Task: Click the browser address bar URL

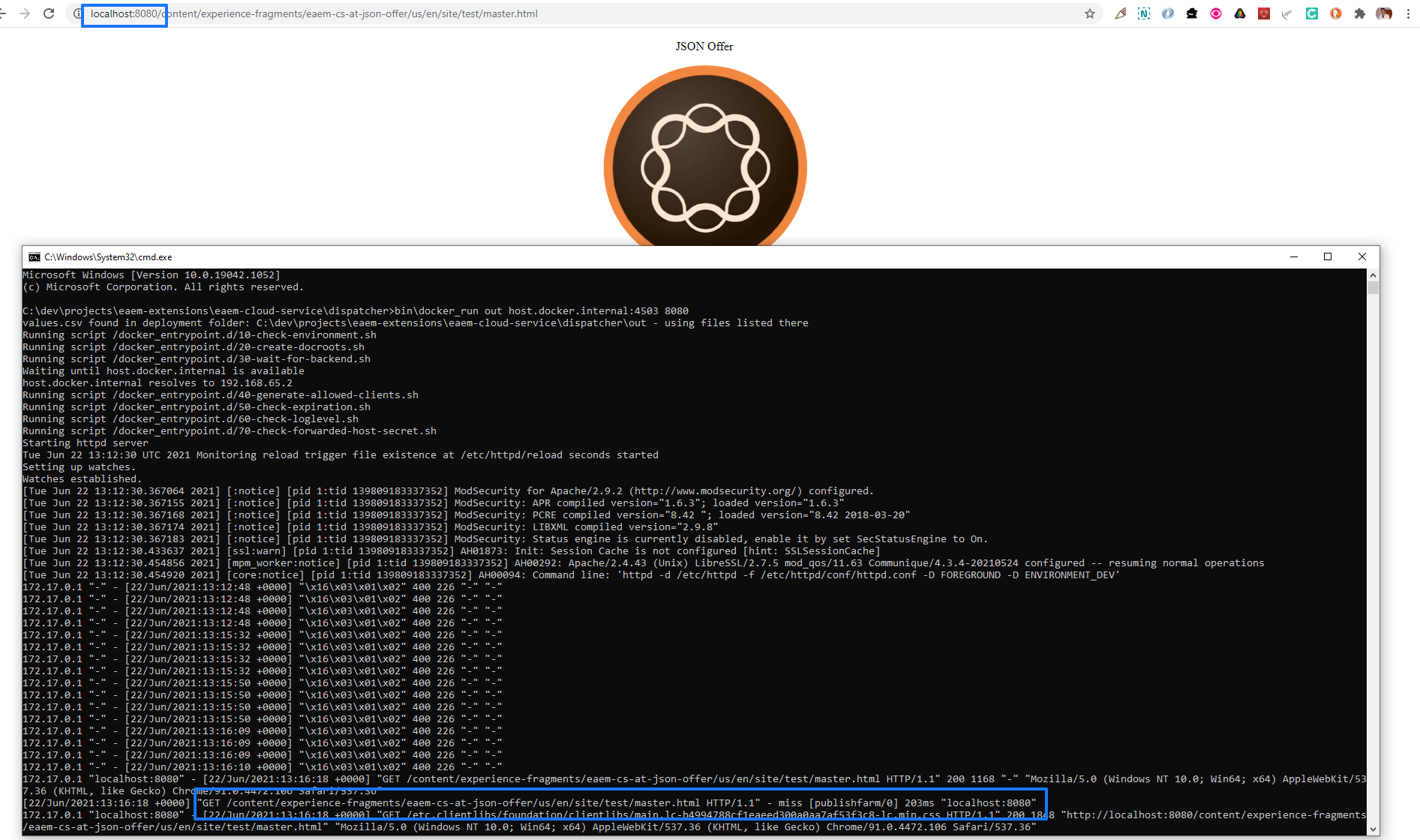Action: (x=314, y=13)
